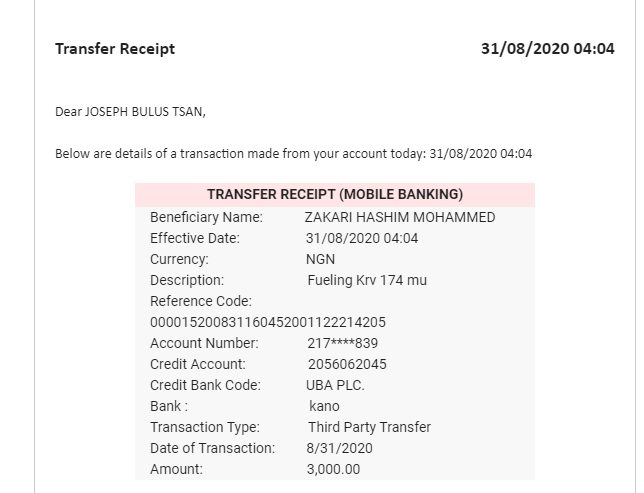Image resolution: width=644 pixels, height=493 pixels.
Task: Click the Amount label
Action: click(x=176, y=469)
